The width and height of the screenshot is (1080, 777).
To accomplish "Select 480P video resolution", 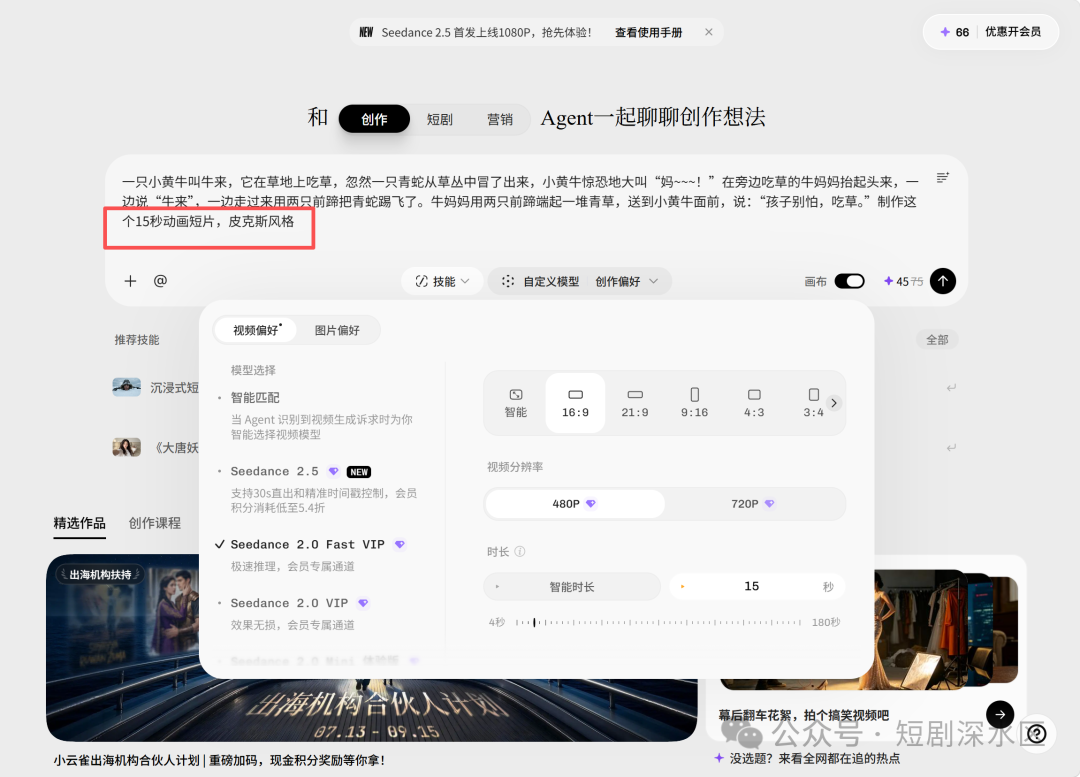I will pos(574,504).
